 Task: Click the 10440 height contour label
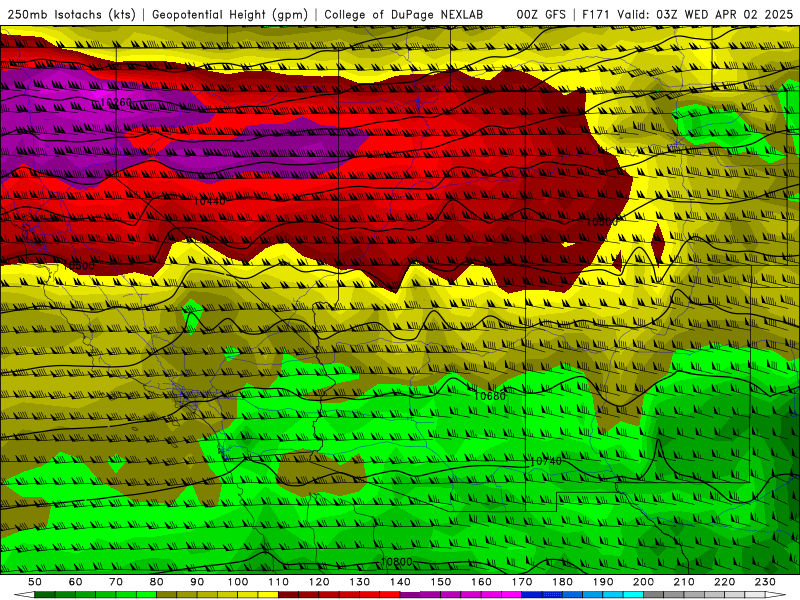(209, 201)
